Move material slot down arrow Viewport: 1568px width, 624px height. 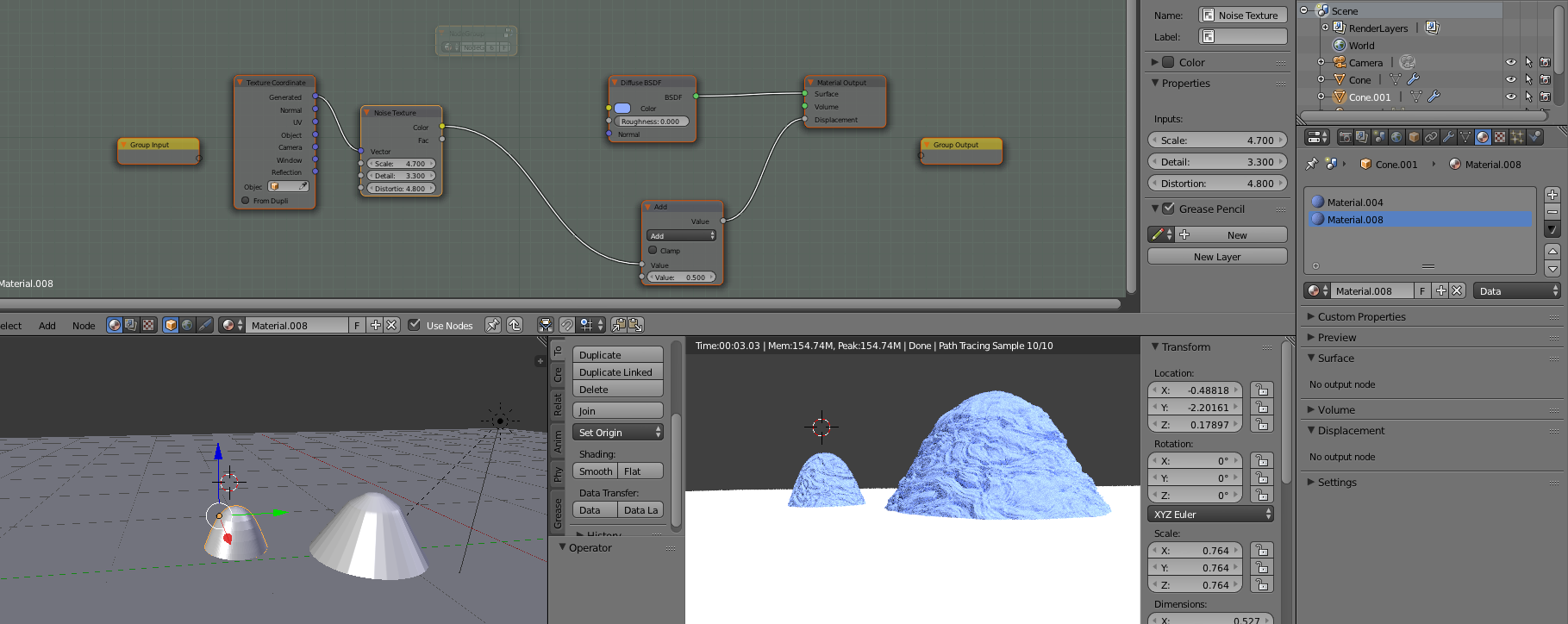coord(1552,269)
